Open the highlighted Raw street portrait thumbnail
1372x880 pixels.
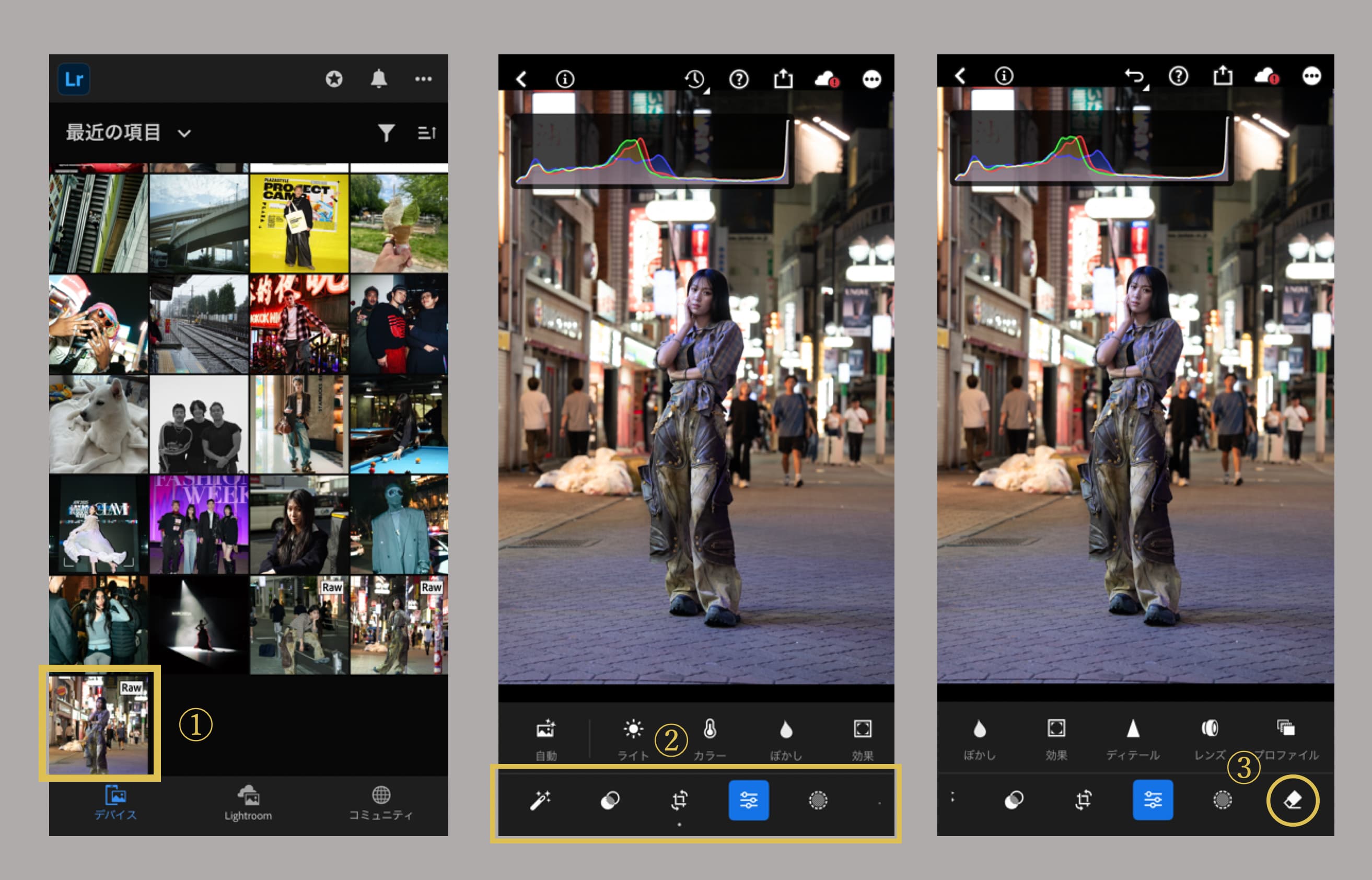99,723
